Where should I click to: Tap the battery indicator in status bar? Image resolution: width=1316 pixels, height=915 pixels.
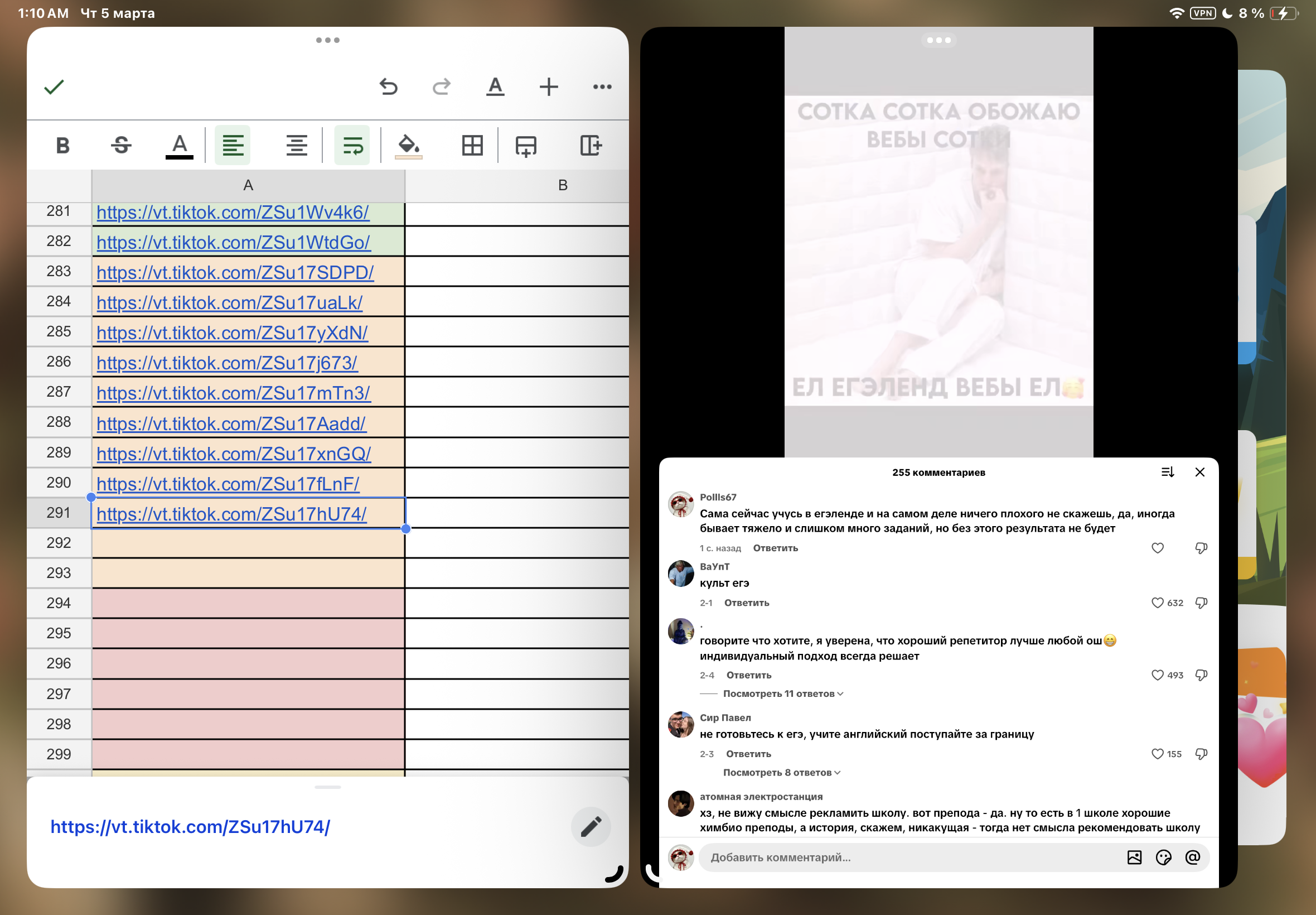tap(1284, 13)
